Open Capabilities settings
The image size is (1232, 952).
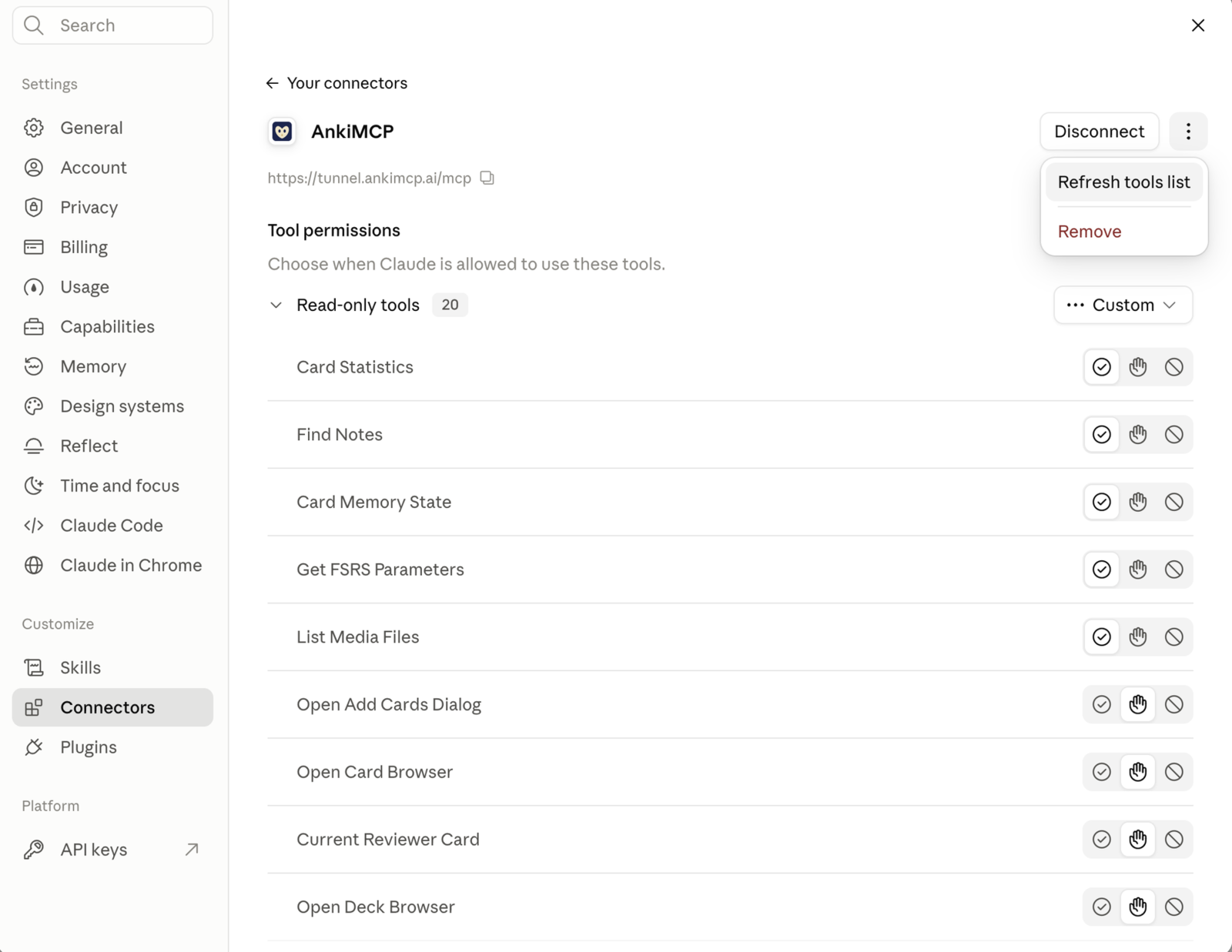(112, 327)
